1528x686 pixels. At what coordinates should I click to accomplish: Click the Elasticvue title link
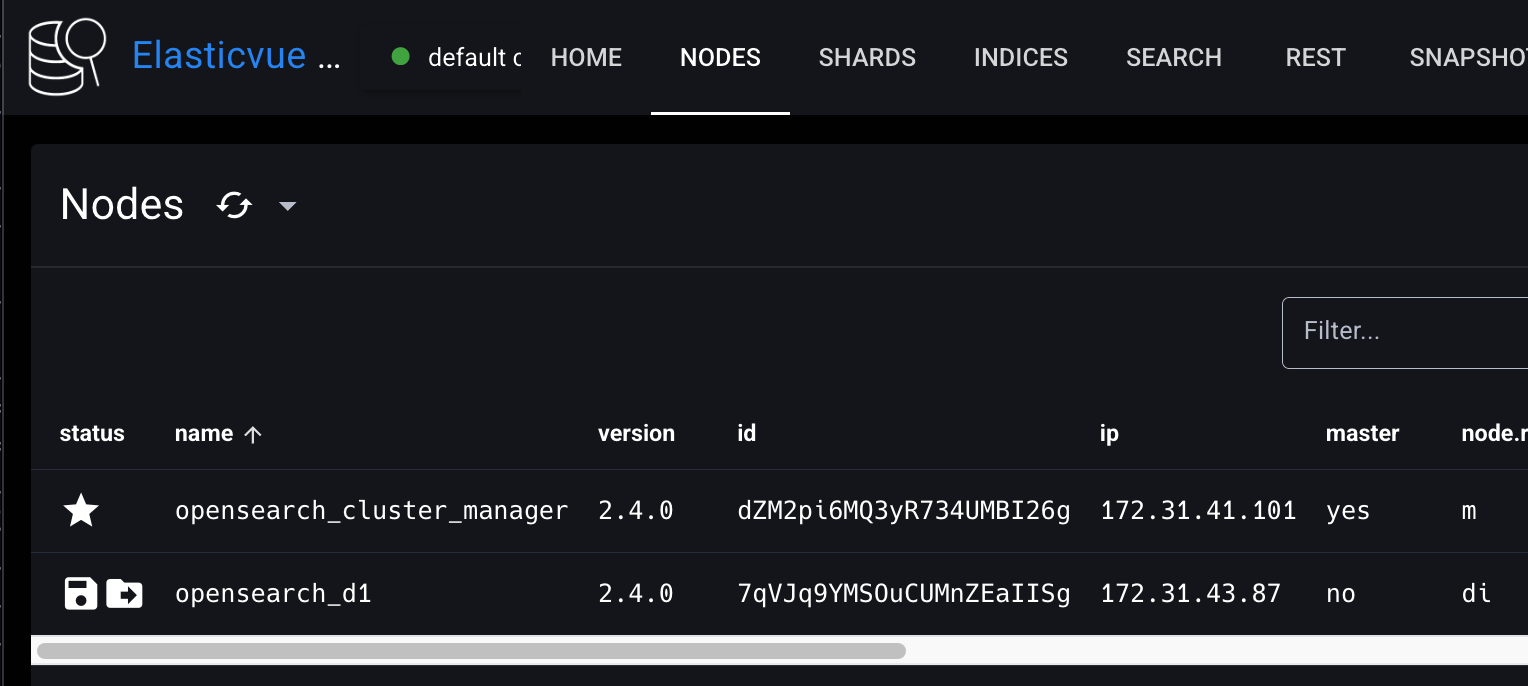pos(236,56)
